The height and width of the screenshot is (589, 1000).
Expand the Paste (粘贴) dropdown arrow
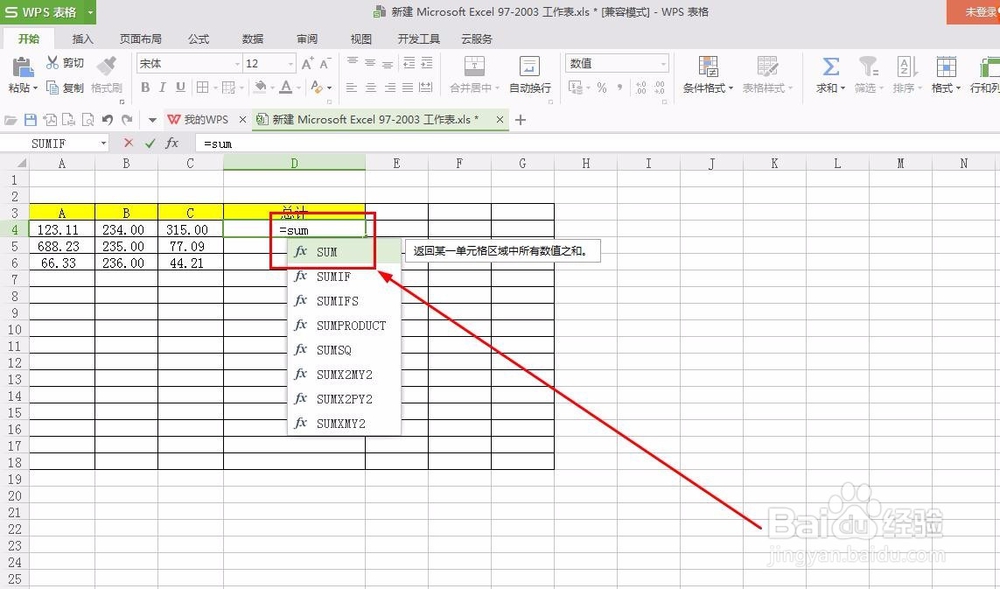pos(35,88)
